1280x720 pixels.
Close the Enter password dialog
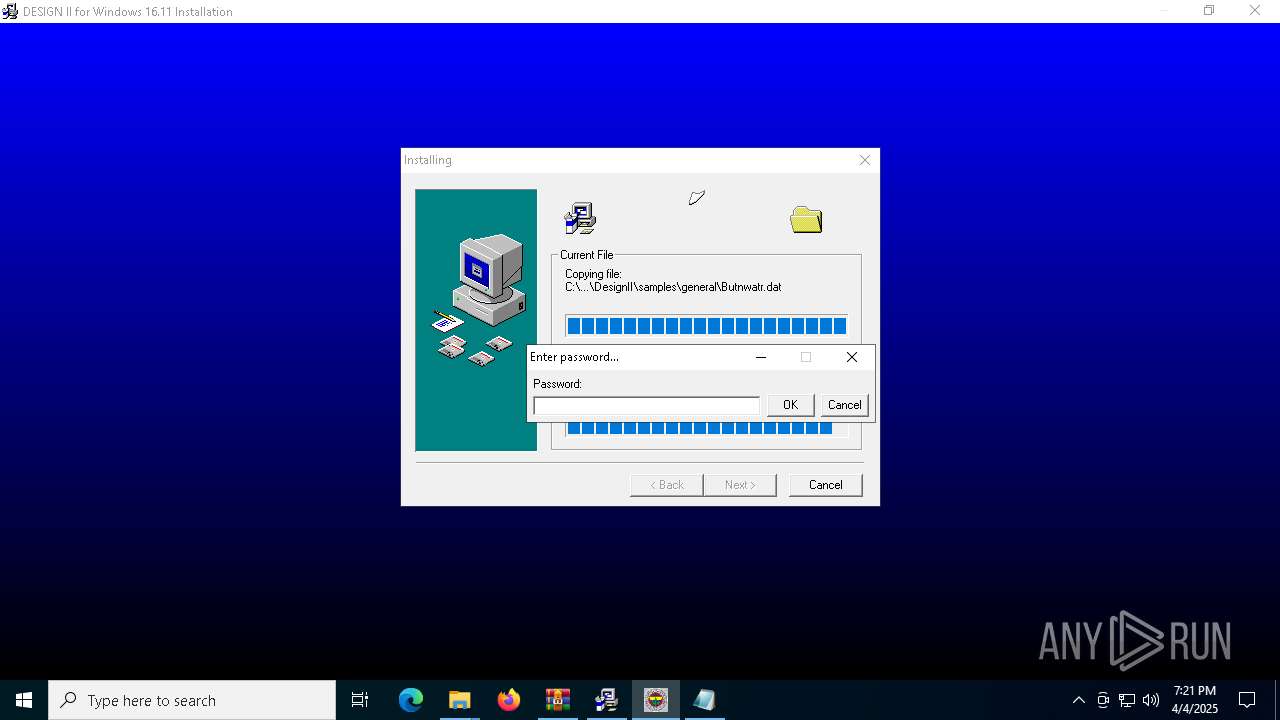click(x=852, y=357)
